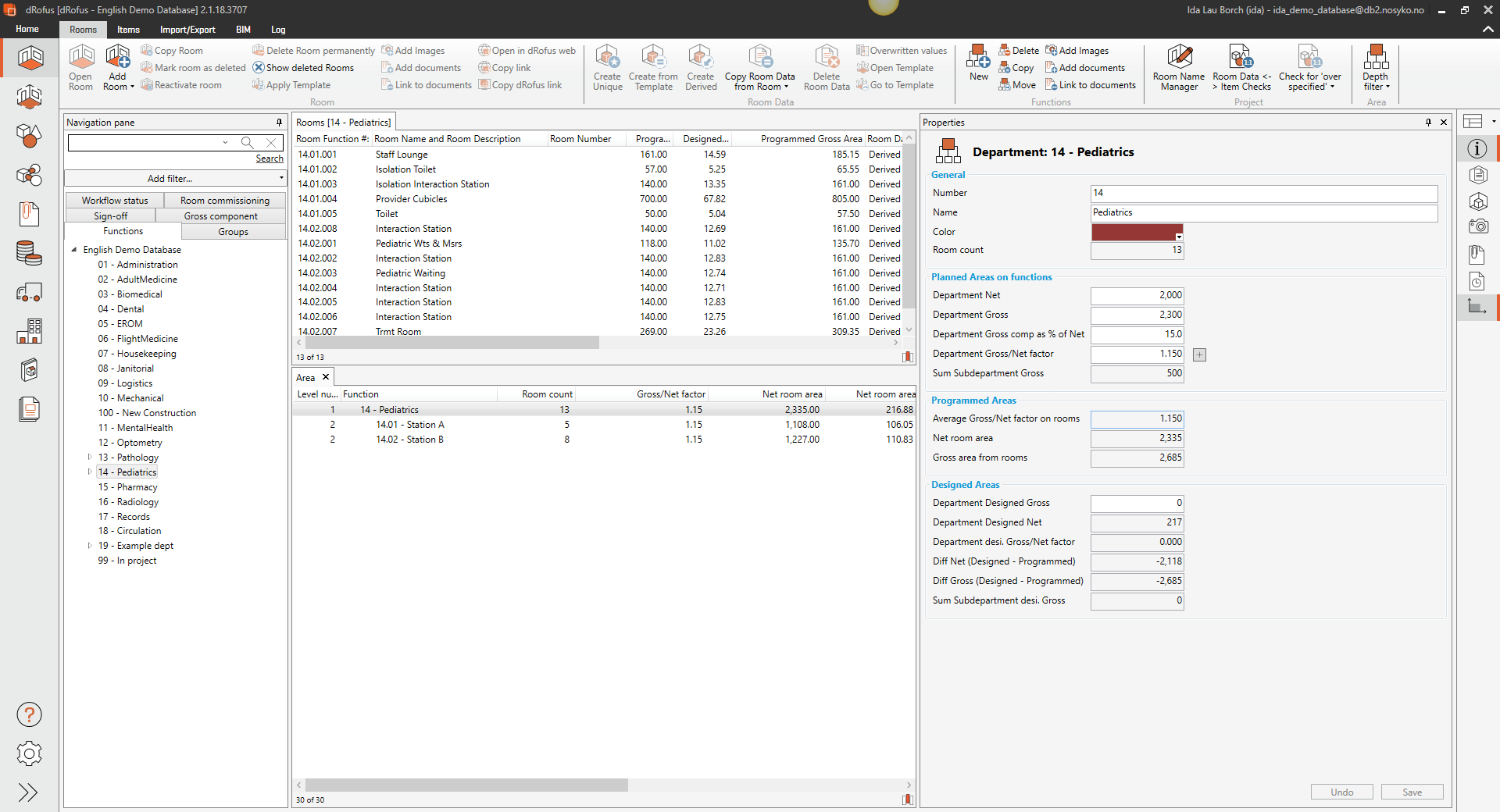Screen dimensions: 1500x812
Task: Click the department Name input field
Action: point(1263,213)
